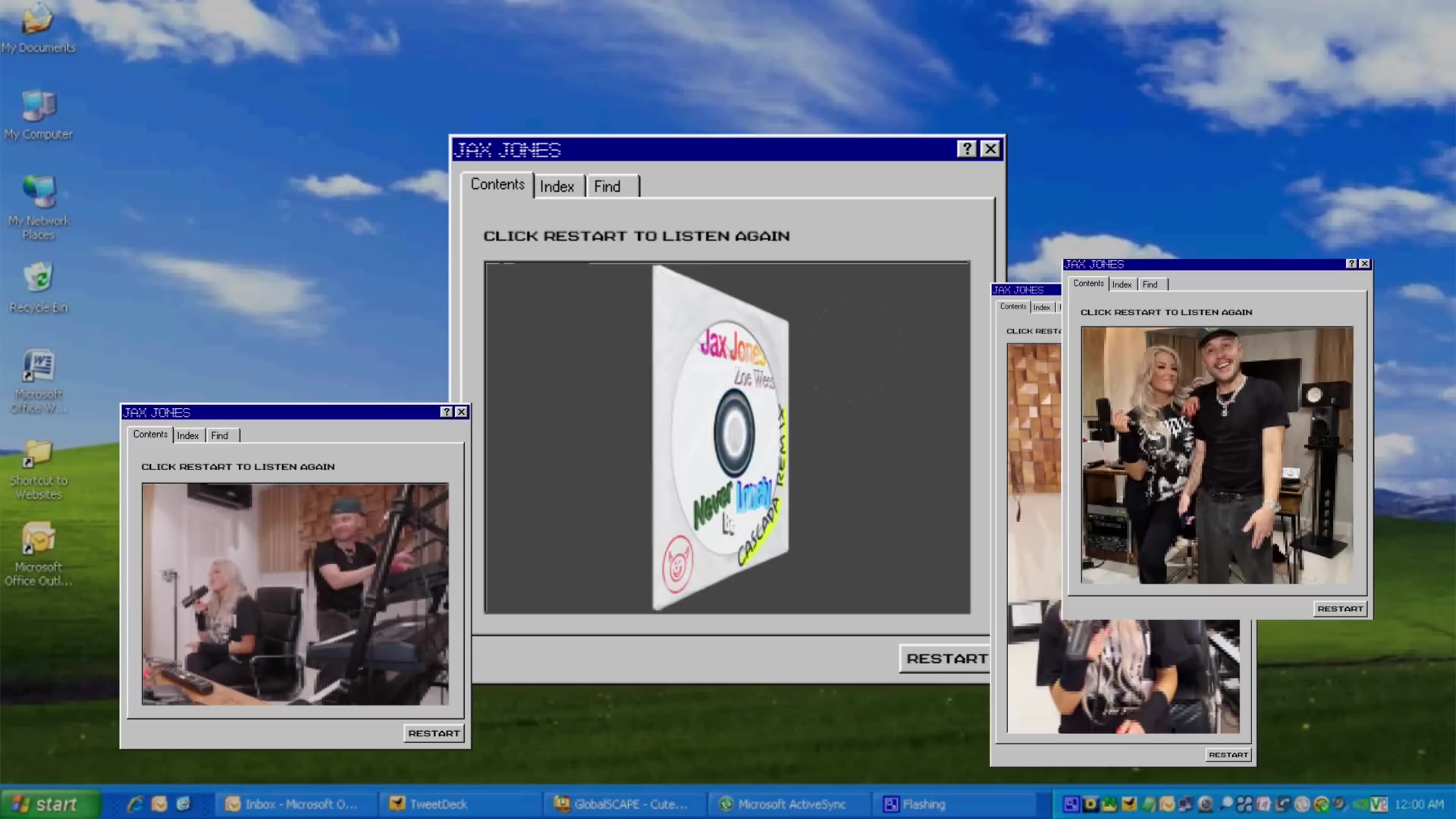Open the Recycle Bin desktop icon
Image resolution: width=1456 pixels, height=819 pixels.
(39, 288)
